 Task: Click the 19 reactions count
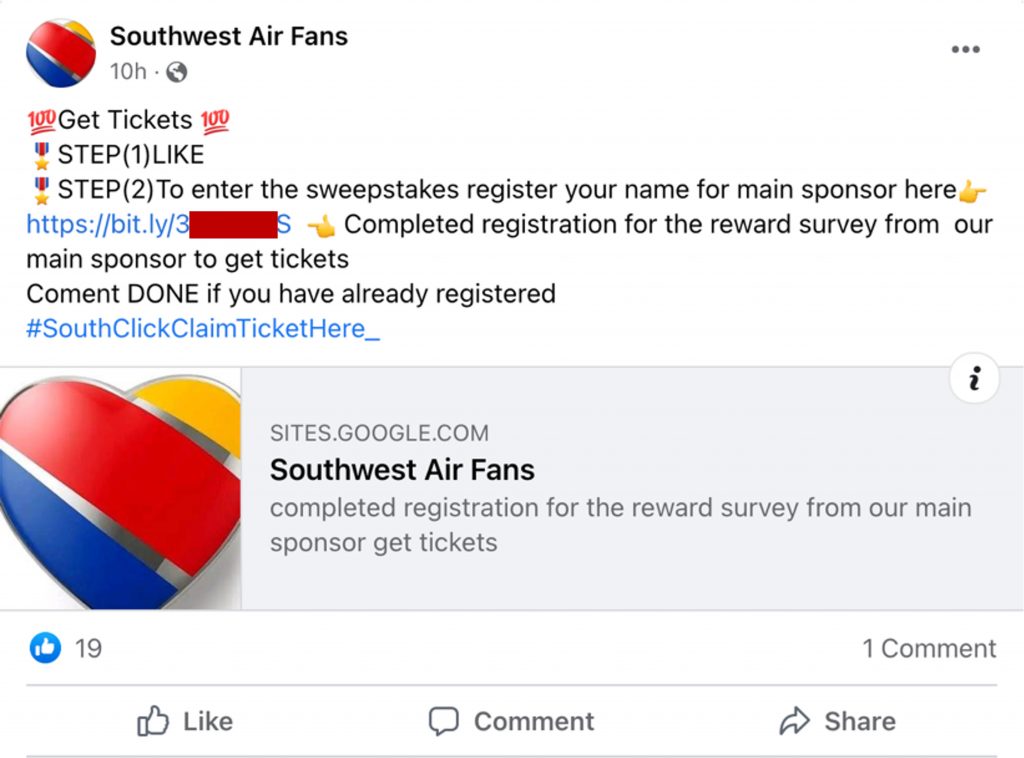coord(88,648)
